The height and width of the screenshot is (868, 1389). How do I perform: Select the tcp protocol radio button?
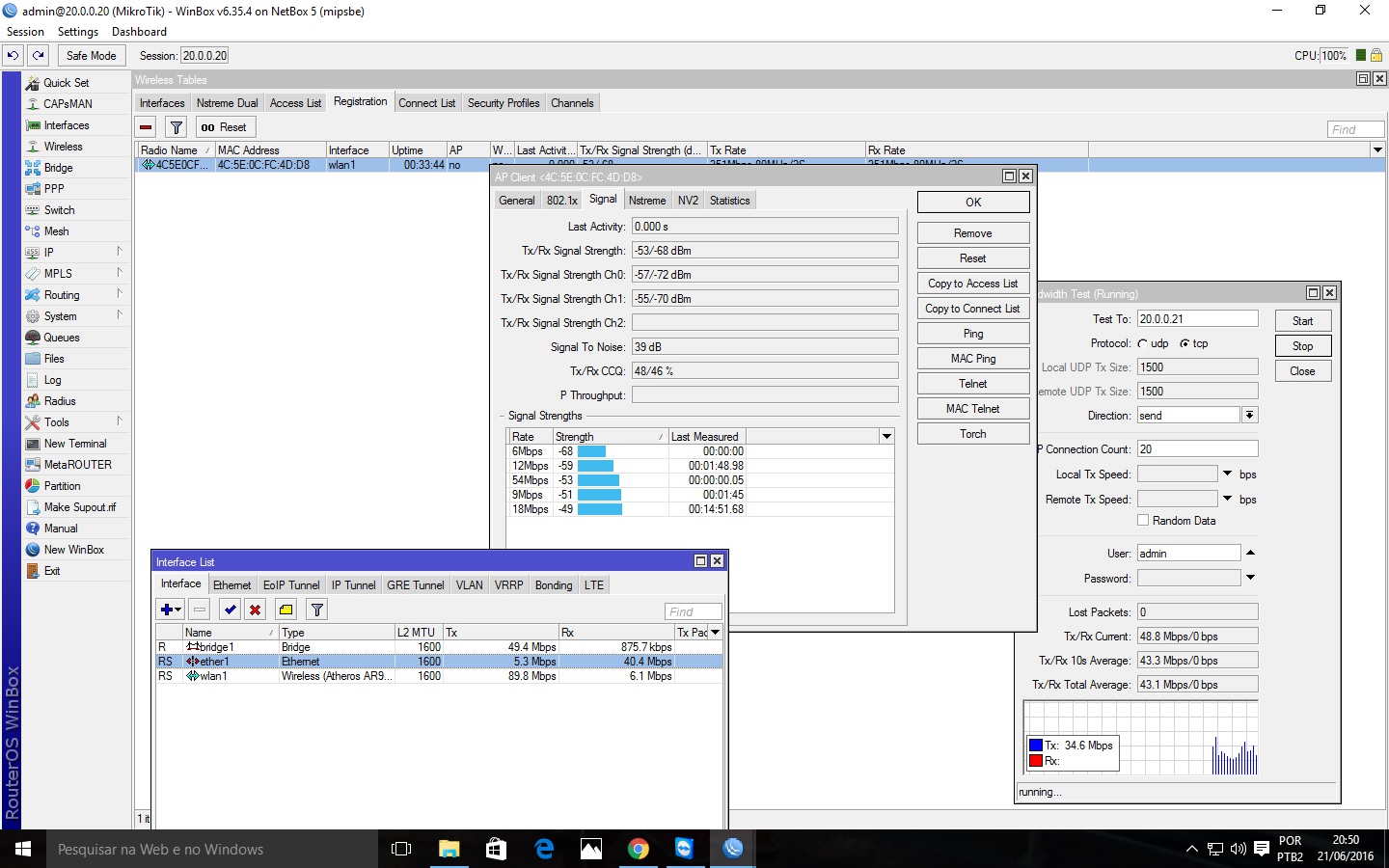tap(1185, 343)
